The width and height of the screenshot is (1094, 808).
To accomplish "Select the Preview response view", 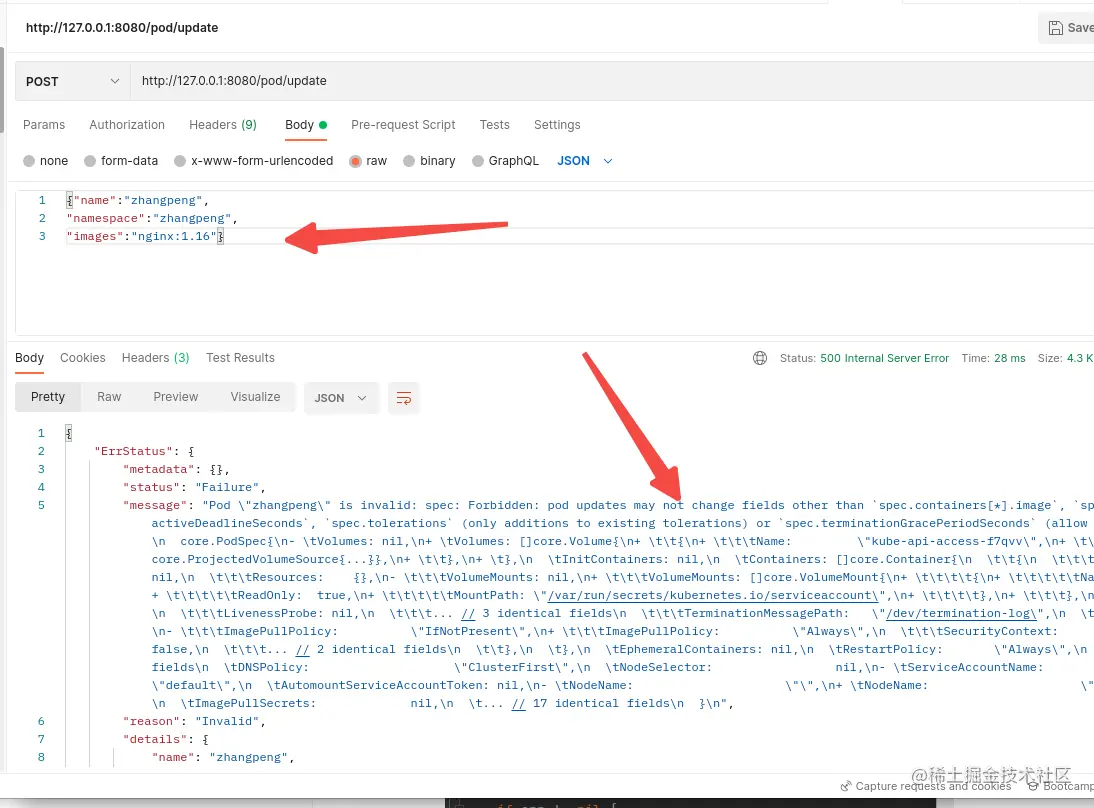I will (176, 397).
